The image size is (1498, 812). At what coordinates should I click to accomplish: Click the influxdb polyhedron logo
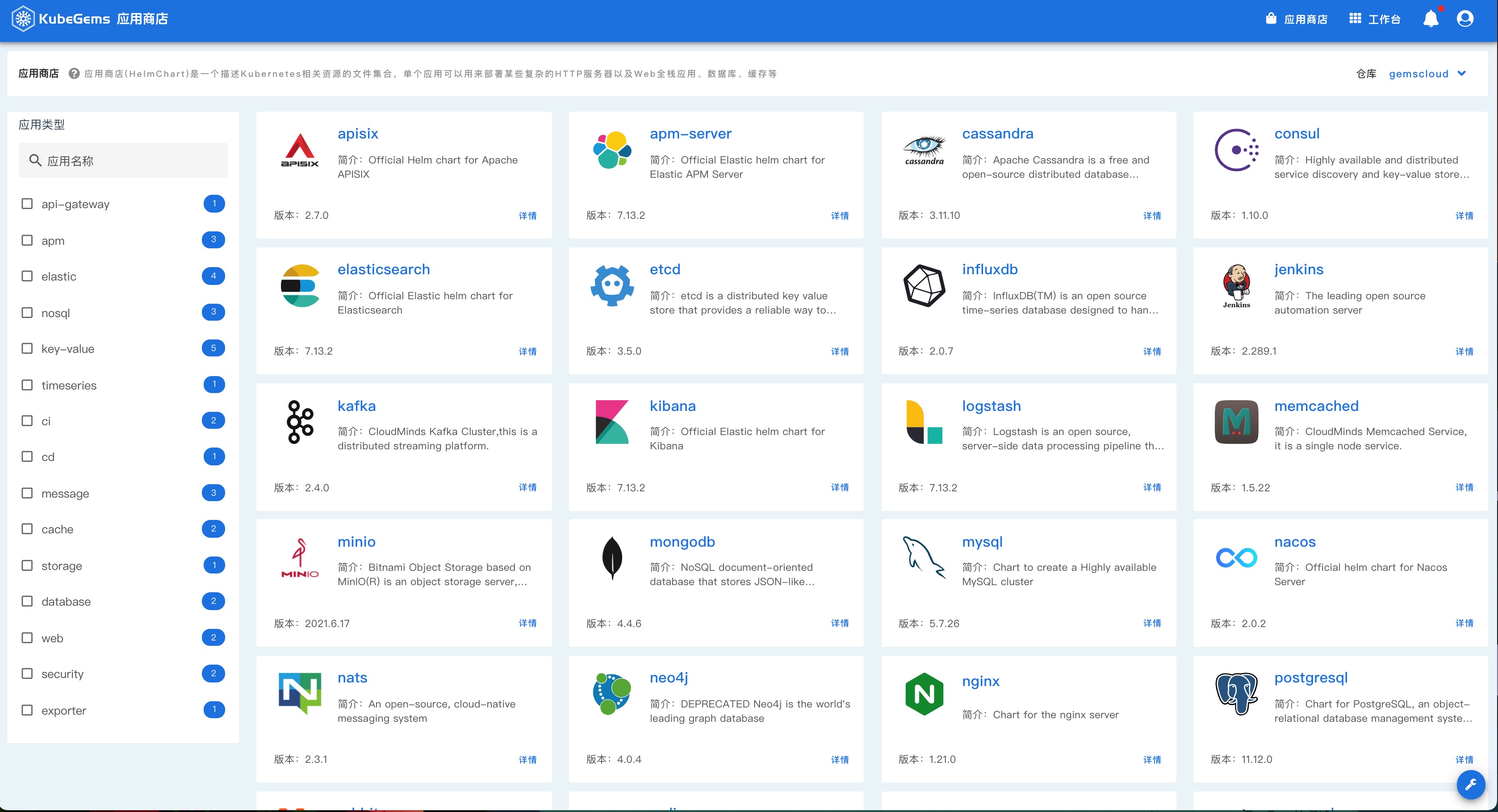coord(924,285)
